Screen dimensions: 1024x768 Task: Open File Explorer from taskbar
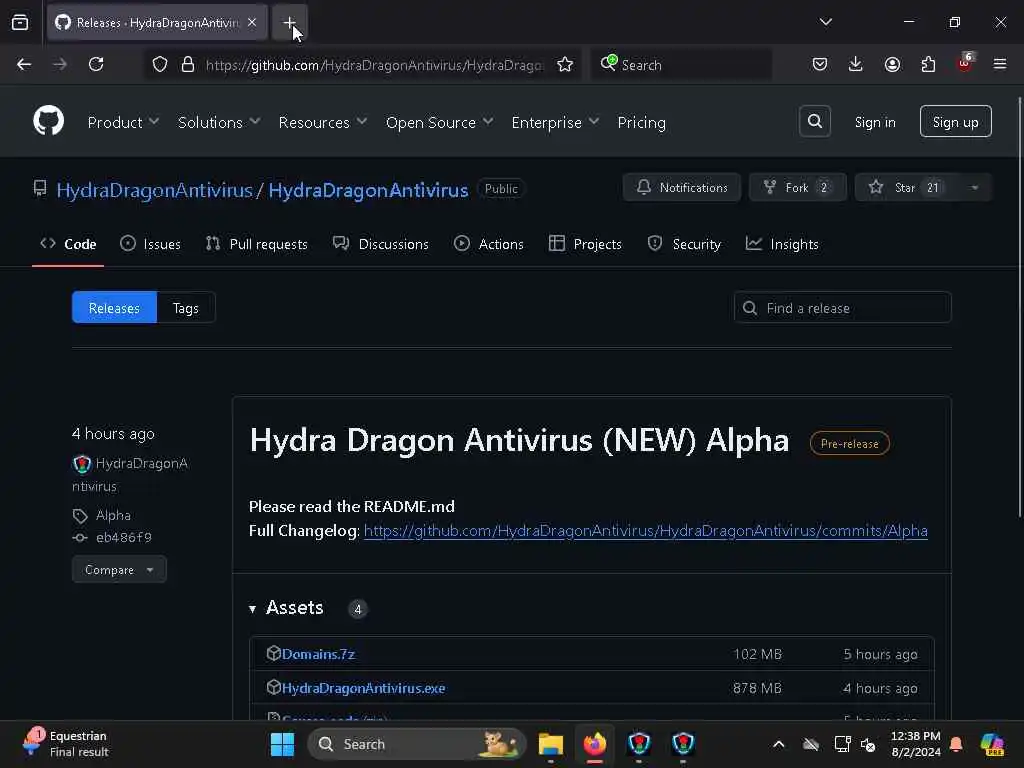tap(551, 744)
